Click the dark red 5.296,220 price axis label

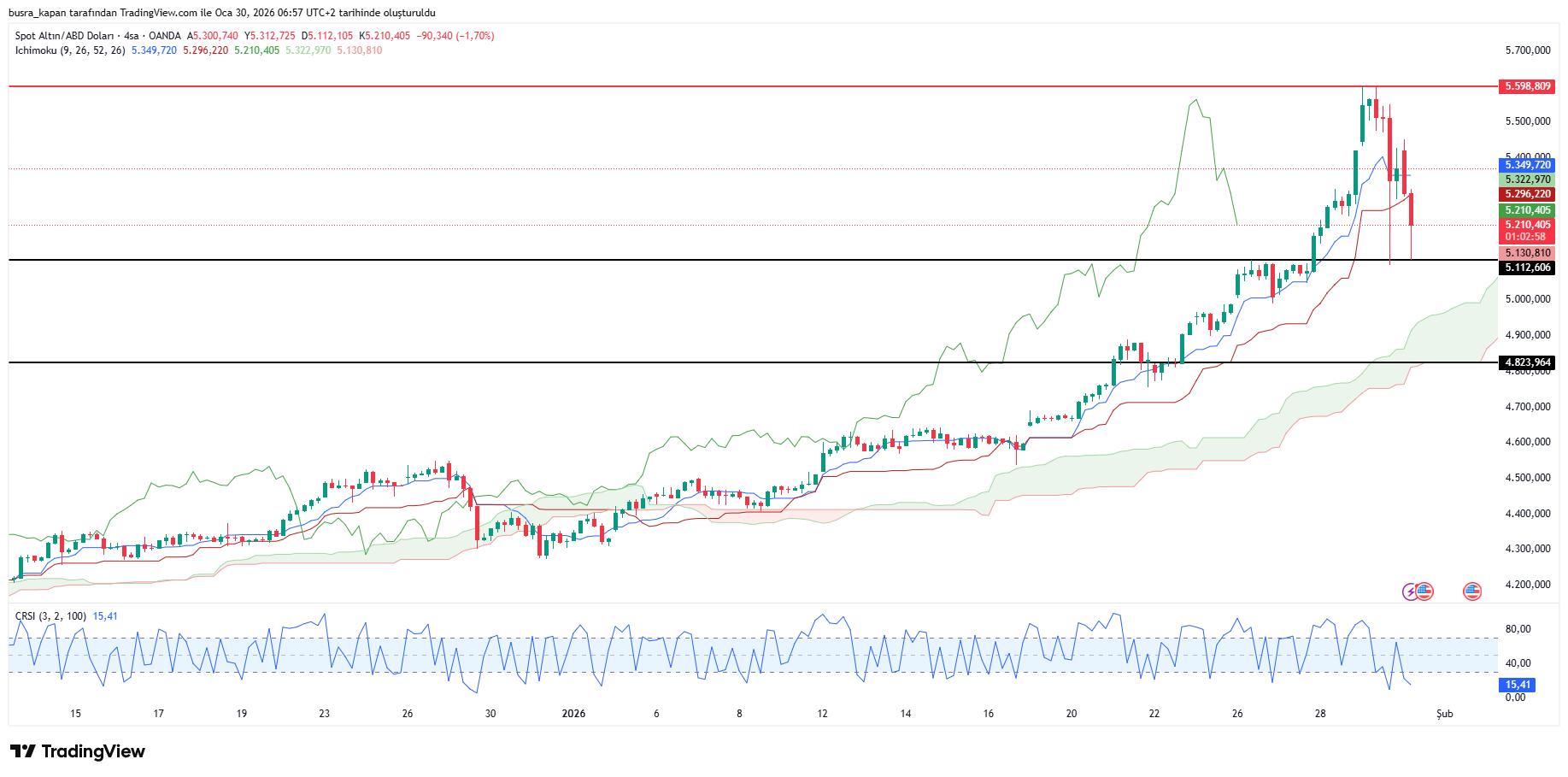click(x=1527, y=194)
